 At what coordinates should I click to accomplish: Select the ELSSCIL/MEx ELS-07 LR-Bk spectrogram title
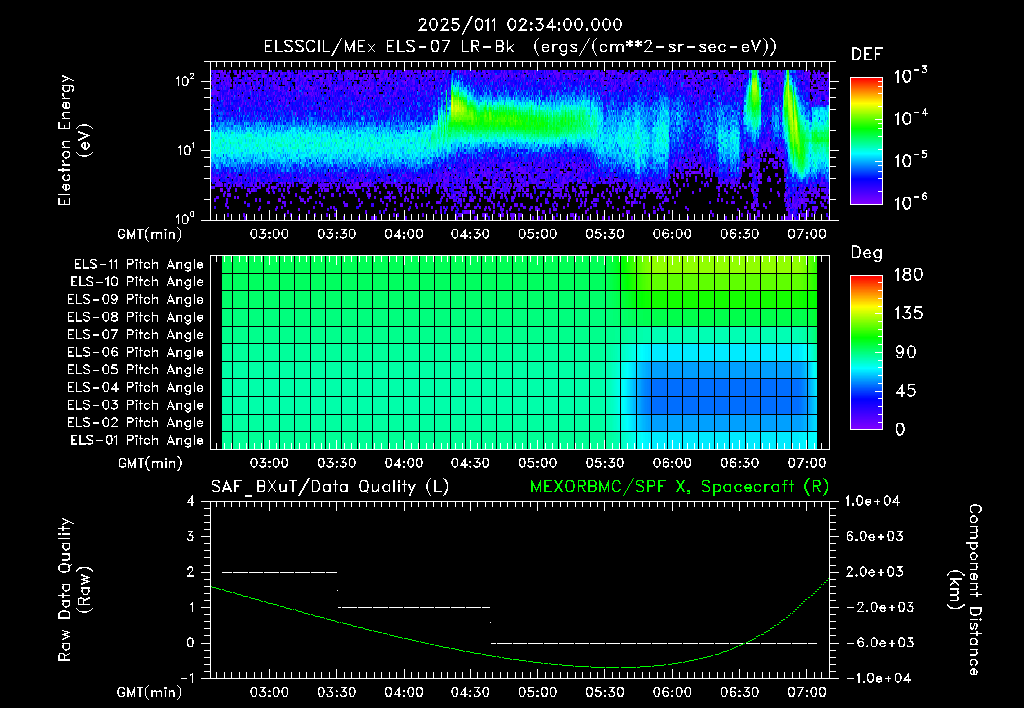(520, 47)
